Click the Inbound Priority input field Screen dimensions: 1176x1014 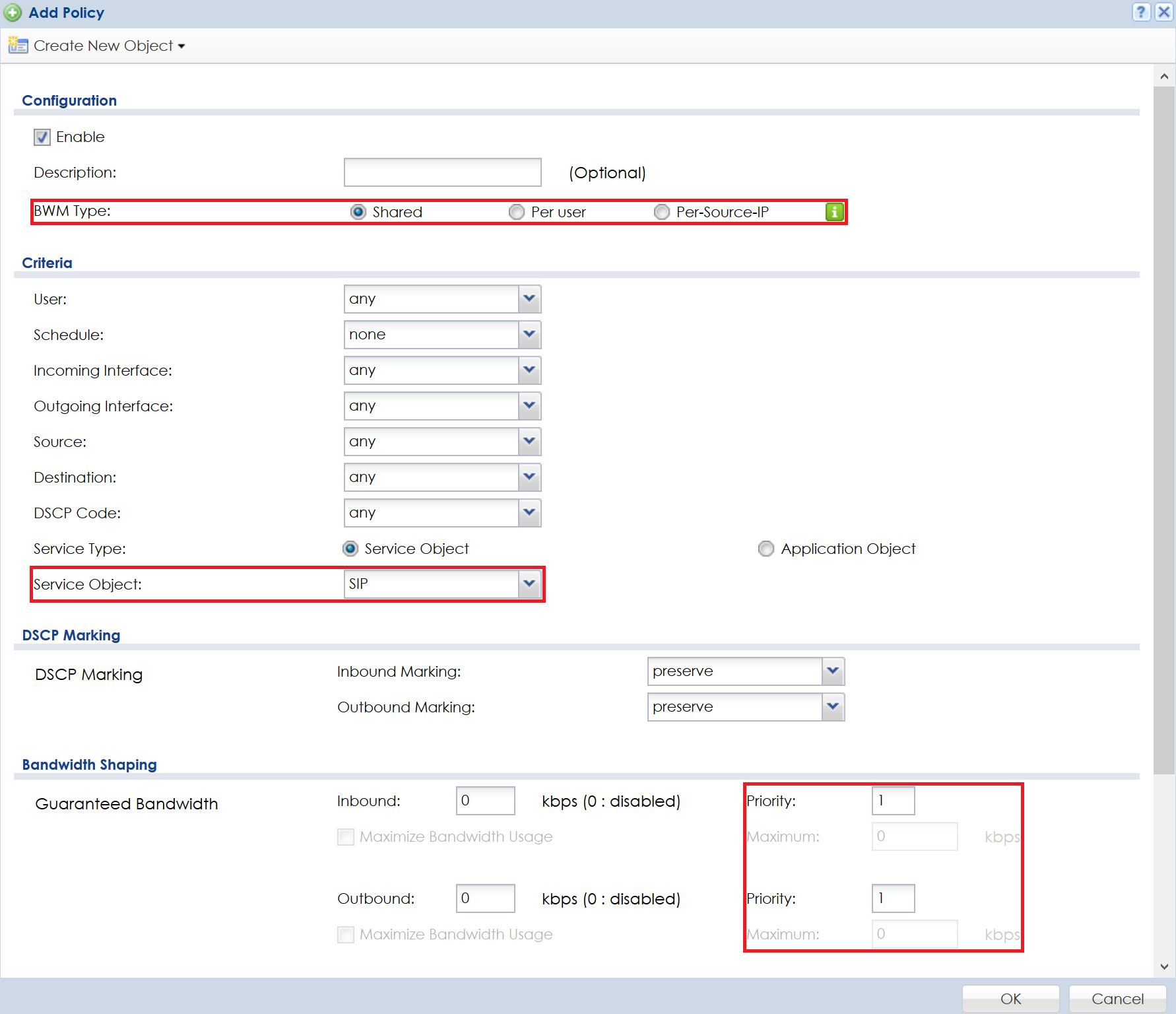pyautogui.click(x=893, y=801)
